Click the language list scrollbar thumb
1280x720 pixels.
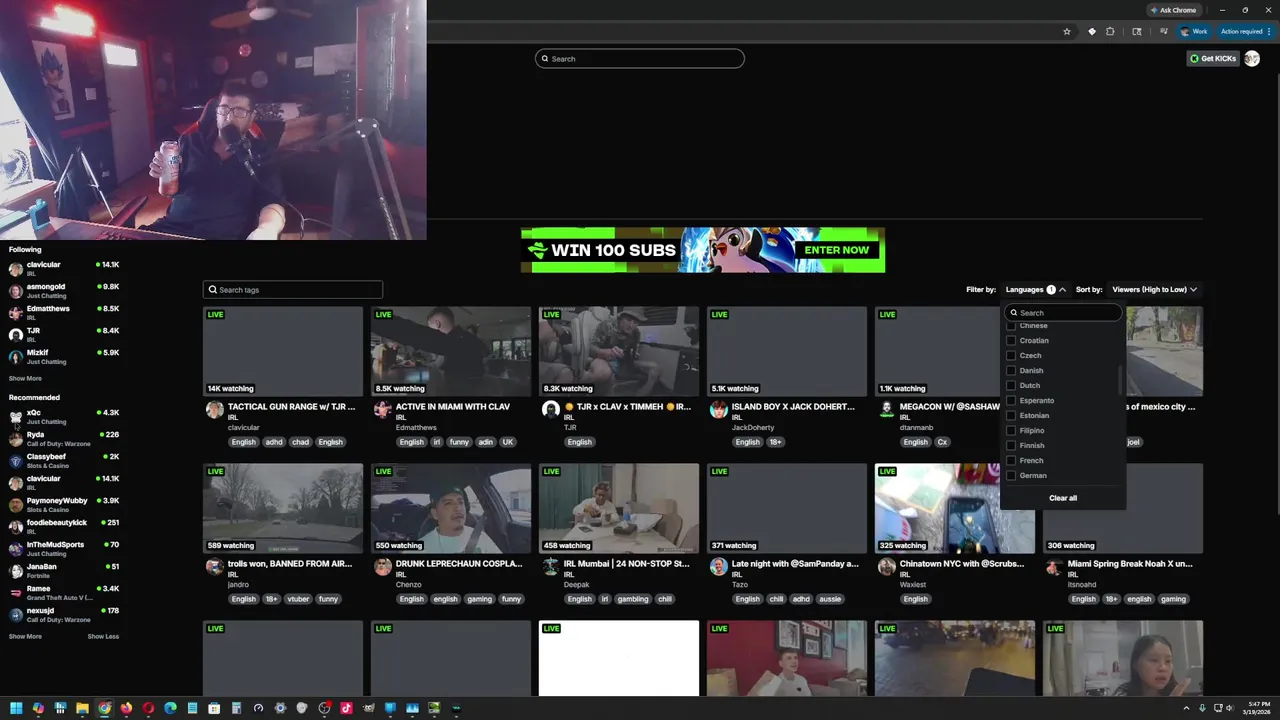coord(1120,380)
